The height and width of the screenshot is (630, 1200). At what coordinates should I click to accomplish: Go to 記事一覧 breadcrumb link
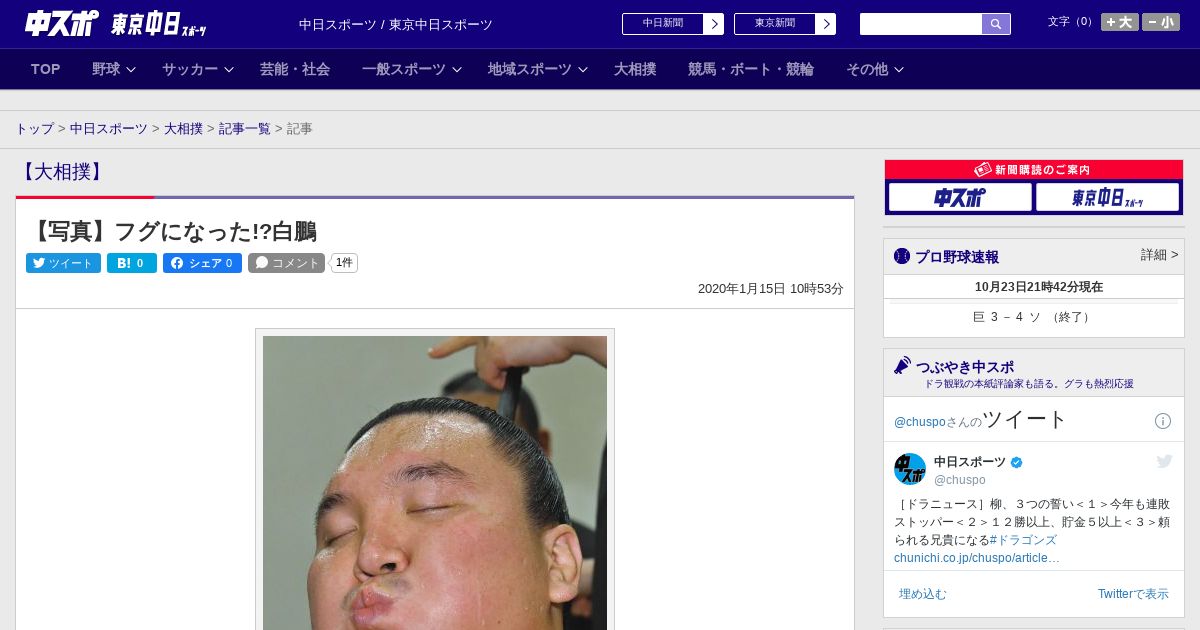click(245, 129)
